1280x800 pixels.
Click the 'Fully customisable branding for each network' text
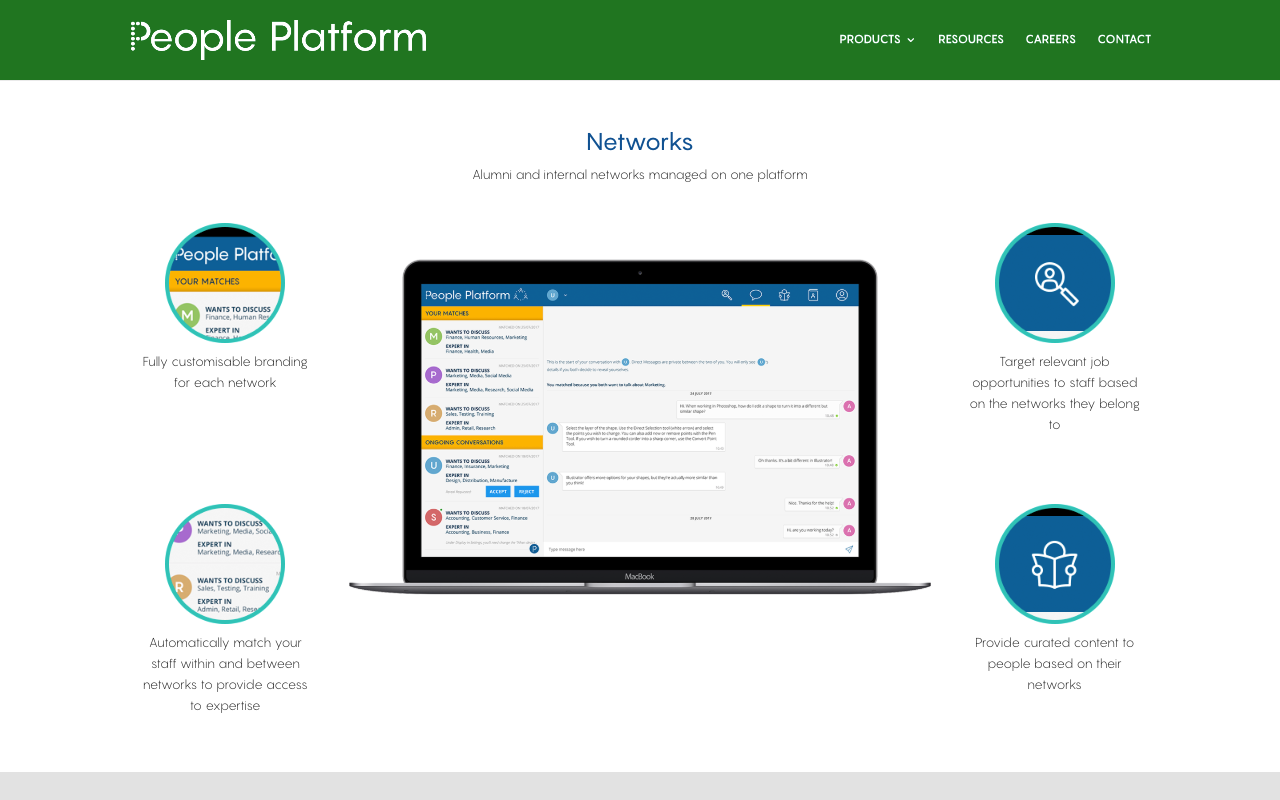click(225, 372)
